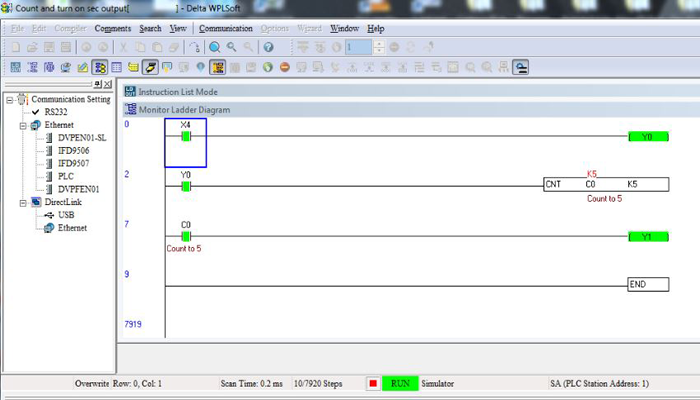Click the greyed Paste icon

tap(157, 47)
